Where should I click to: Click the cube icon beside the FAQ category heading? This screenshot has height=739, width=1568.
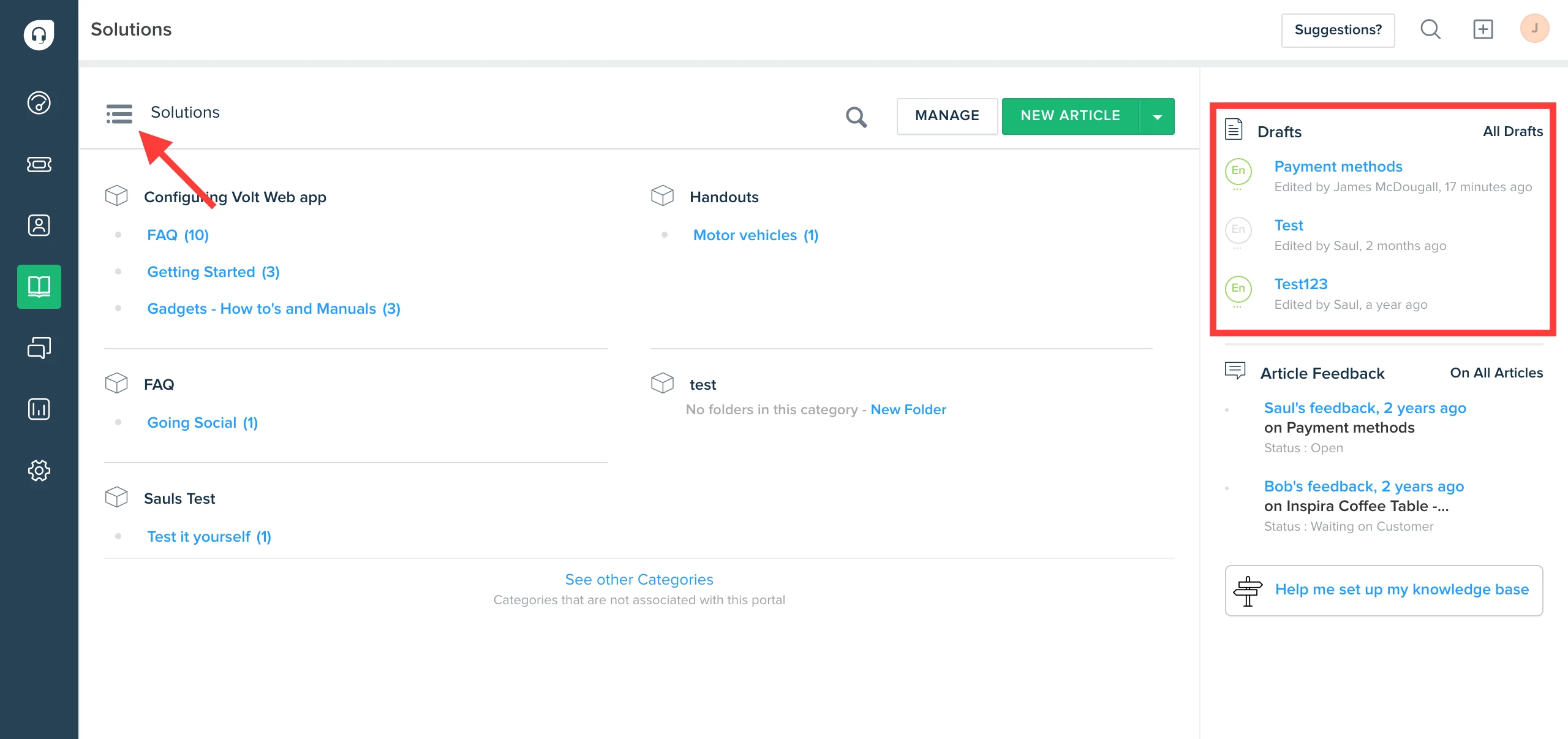(x=116, y=384)
